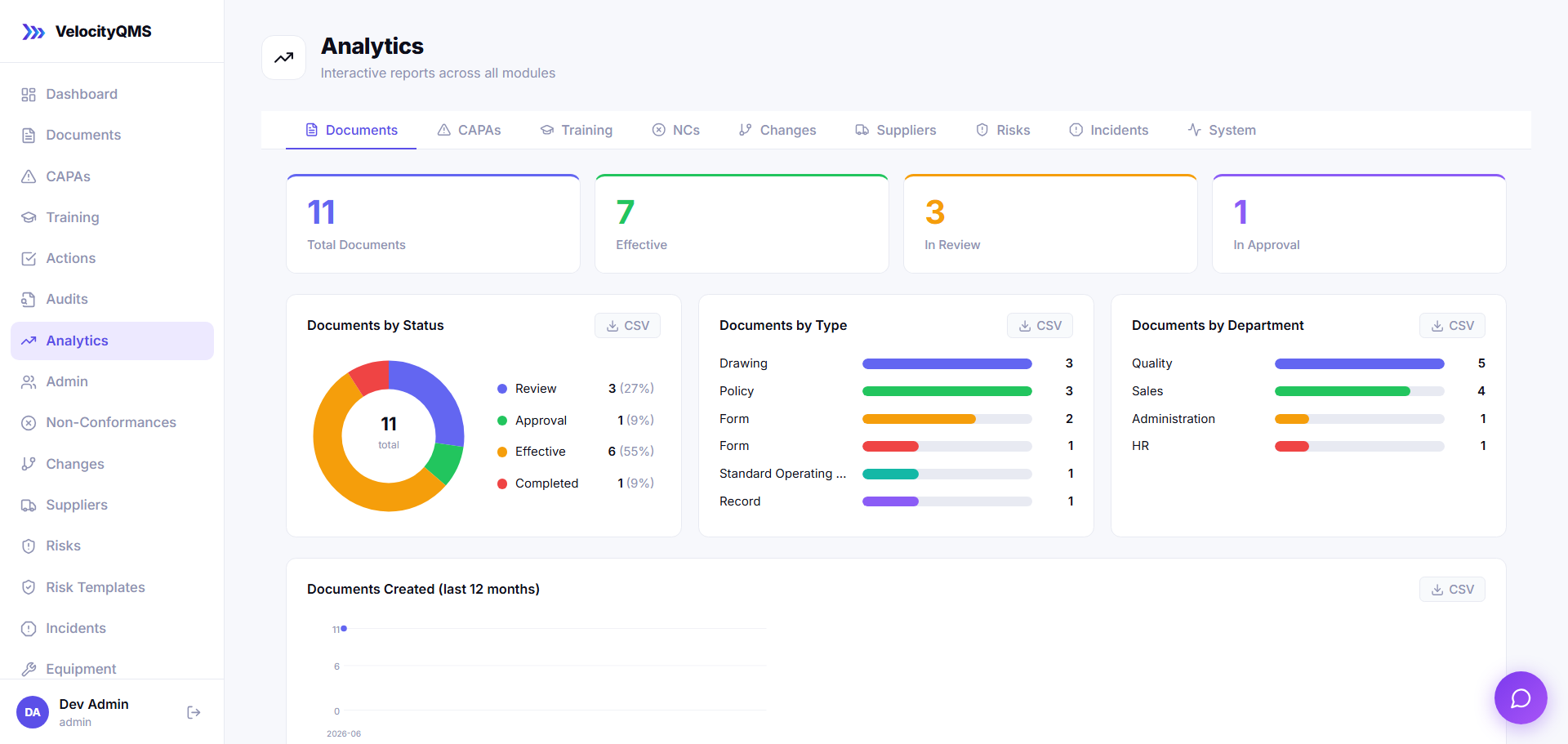Click the Dev Admin user name
This screenshot has width=1568, height=744.
tap(94, 704)
